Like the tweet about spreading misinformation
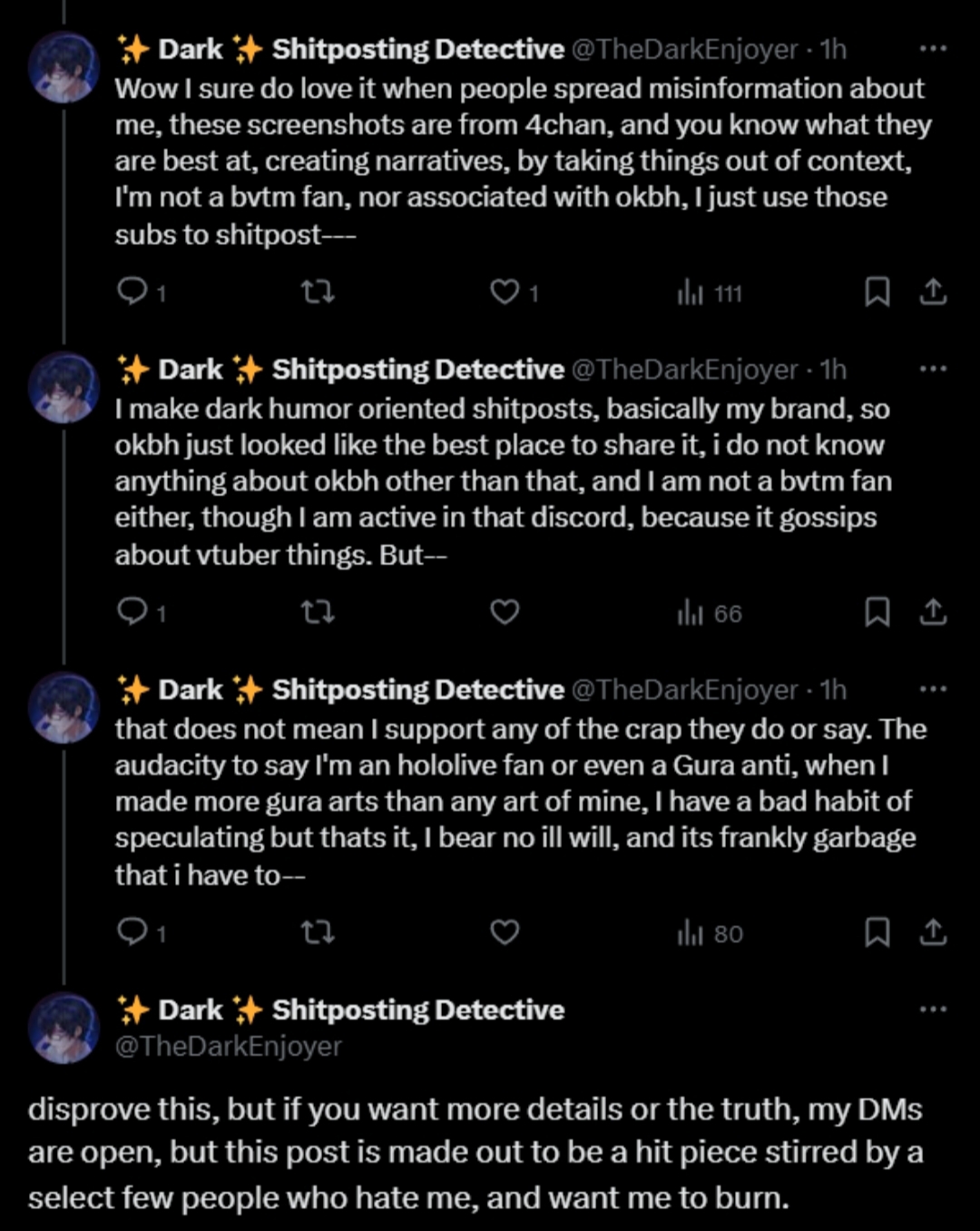Screen dimensions: 980x1231 pyautogui.click(x=505, y=292)
